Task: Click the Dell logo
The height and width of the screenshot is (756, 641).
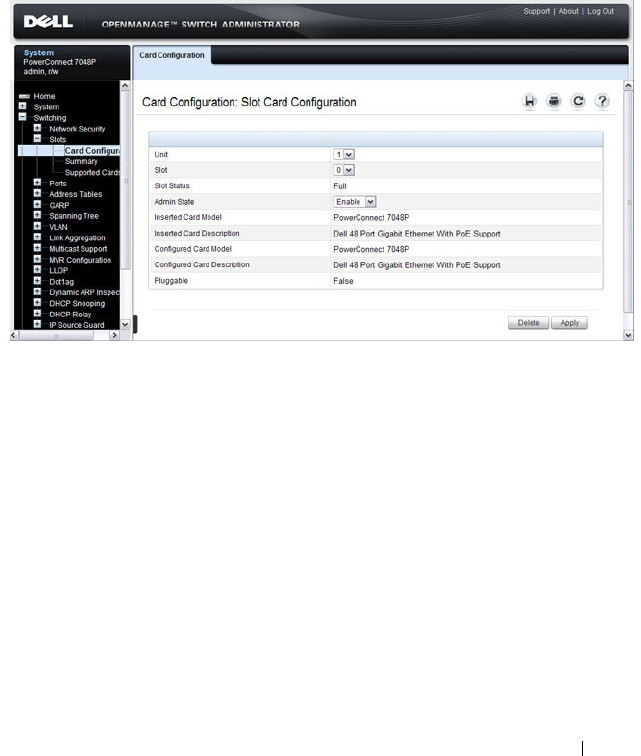Action: 48,22
